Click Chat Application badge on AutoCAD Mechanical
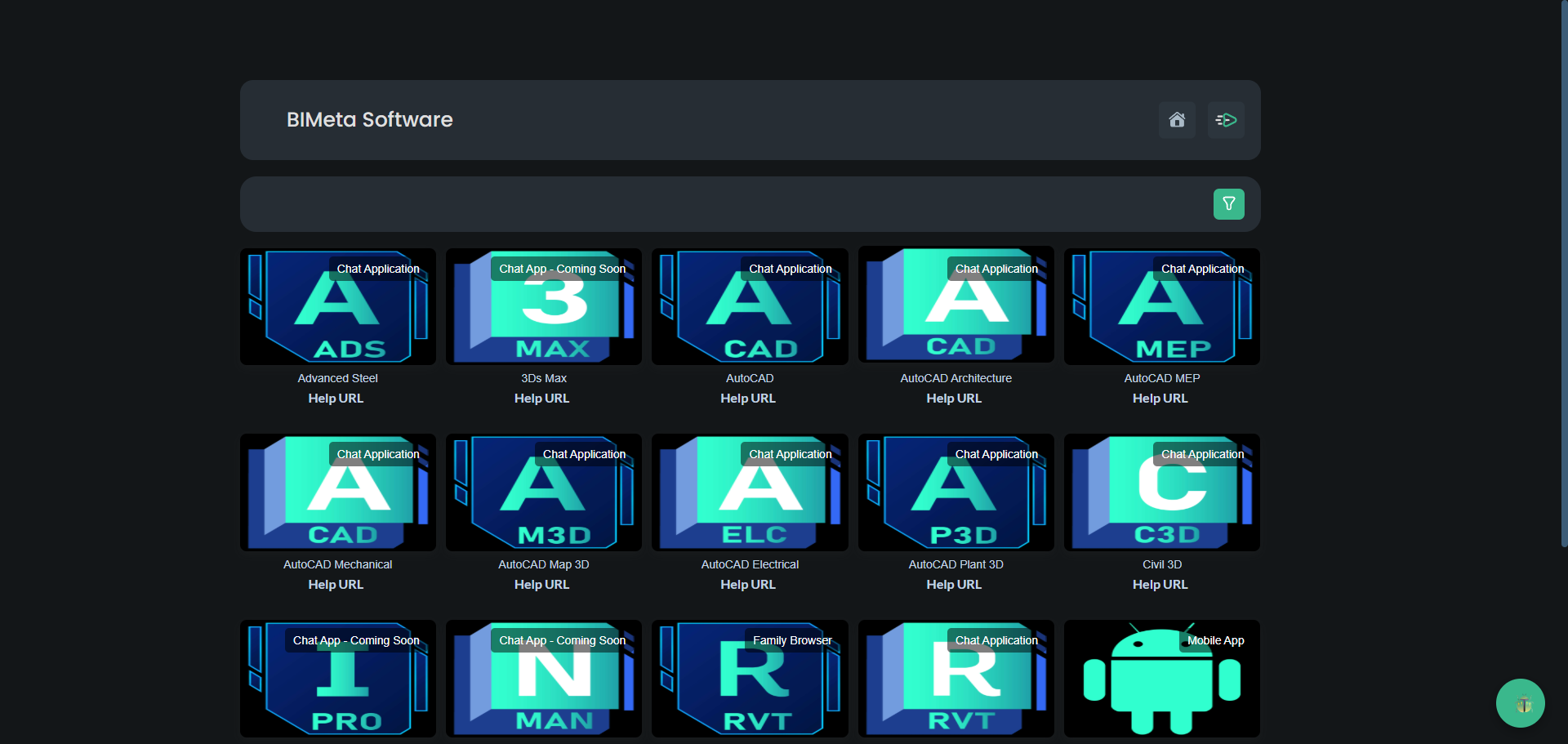This screenshot has height=744, width=1568. click(378, 454)
